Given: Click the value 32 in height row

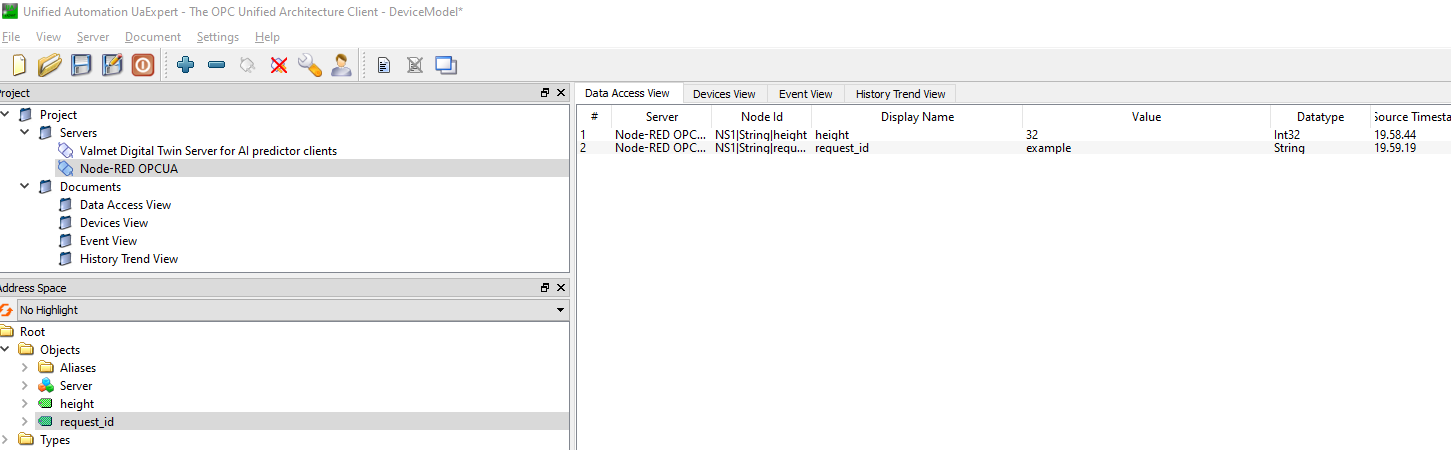Looking at the screenshot, I should [x=1032, y=134].
